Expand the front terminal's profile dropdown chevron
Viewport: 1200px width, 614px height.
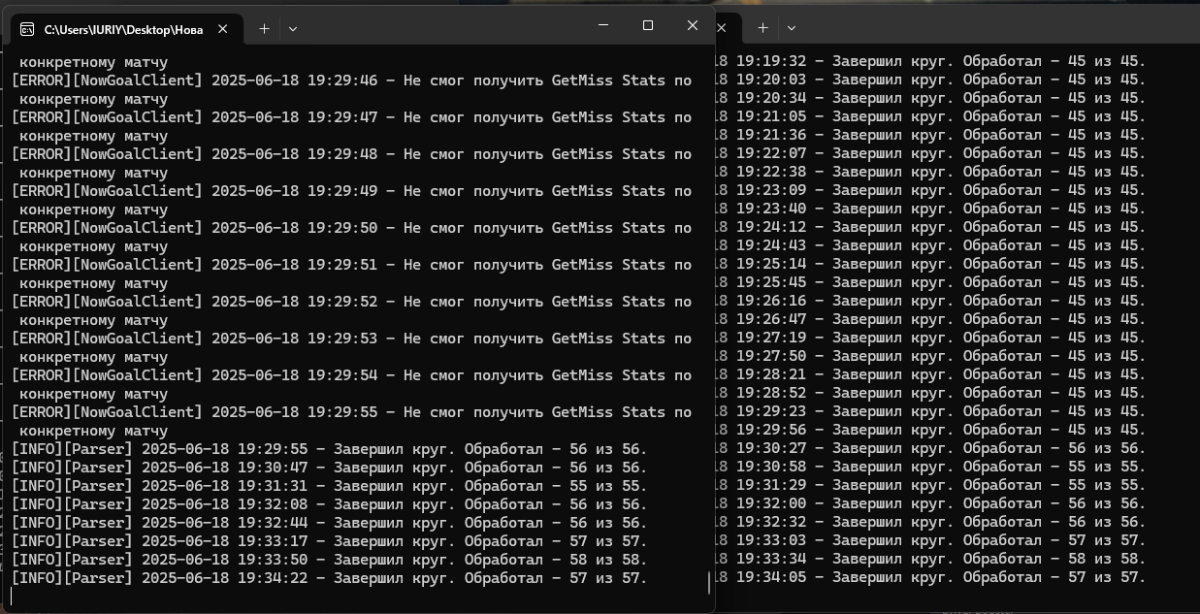[x=293, y=29]
